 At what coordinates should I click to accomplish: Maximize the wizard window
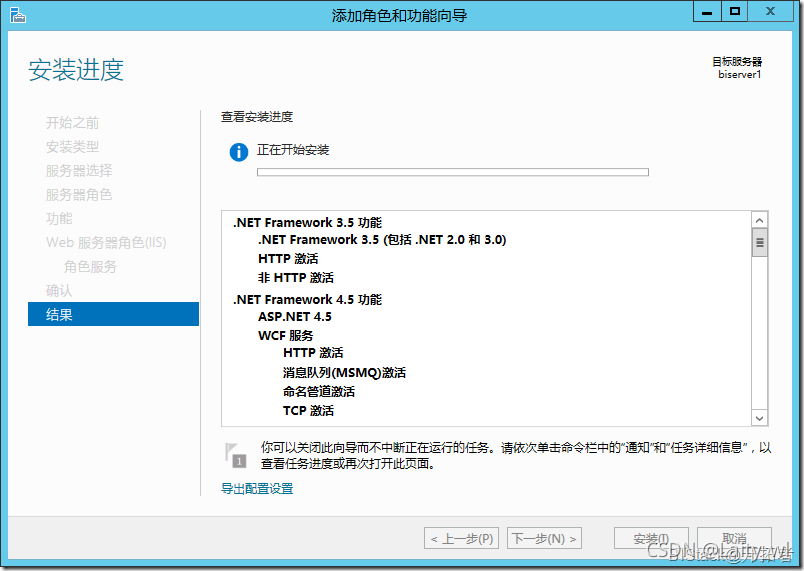(735, 11)
